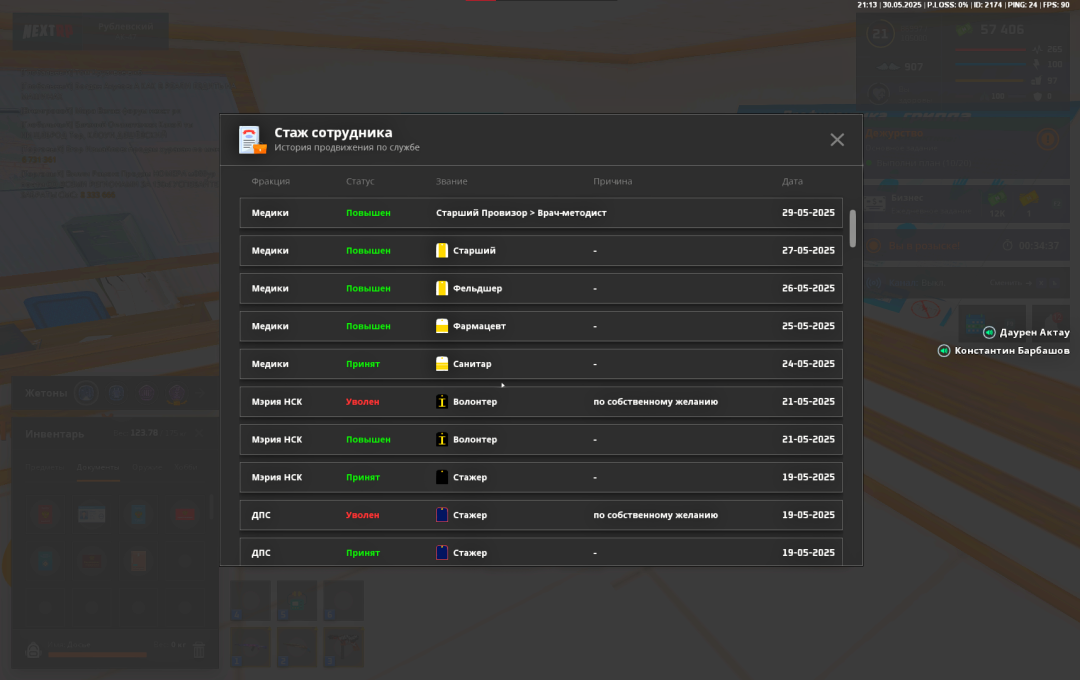This screenshot has width=1080, height=680.
Task: Click the Фракция column header
Action: coord(270,182)
